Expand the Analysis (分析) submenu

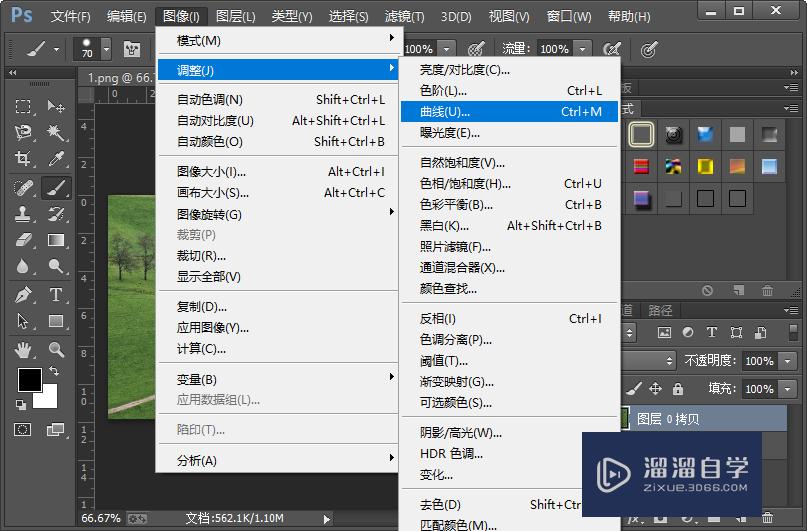[x=278, y=460]
